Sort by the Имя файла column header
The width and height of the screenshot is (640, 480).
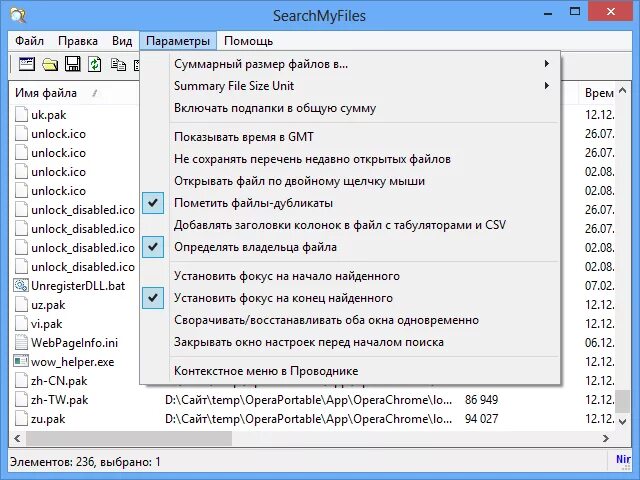coord(73,93)
